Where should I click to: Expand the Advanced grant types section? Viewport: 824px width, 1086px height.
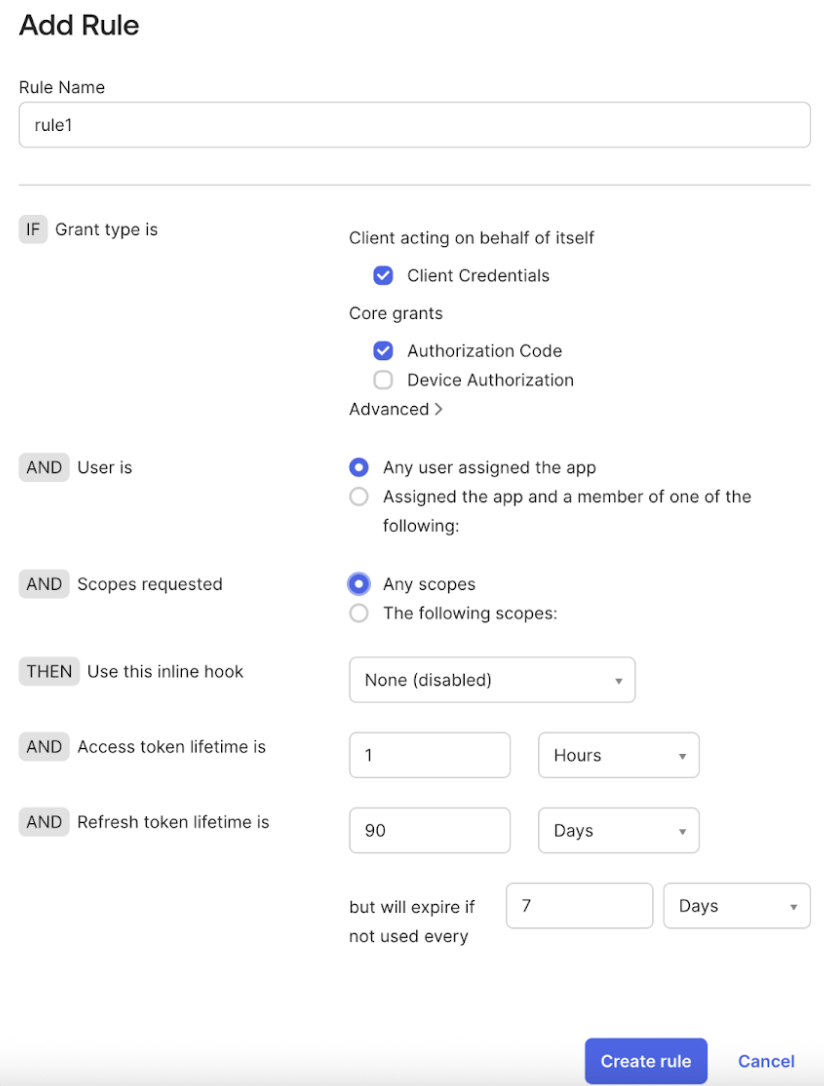[x=396, y=409]
